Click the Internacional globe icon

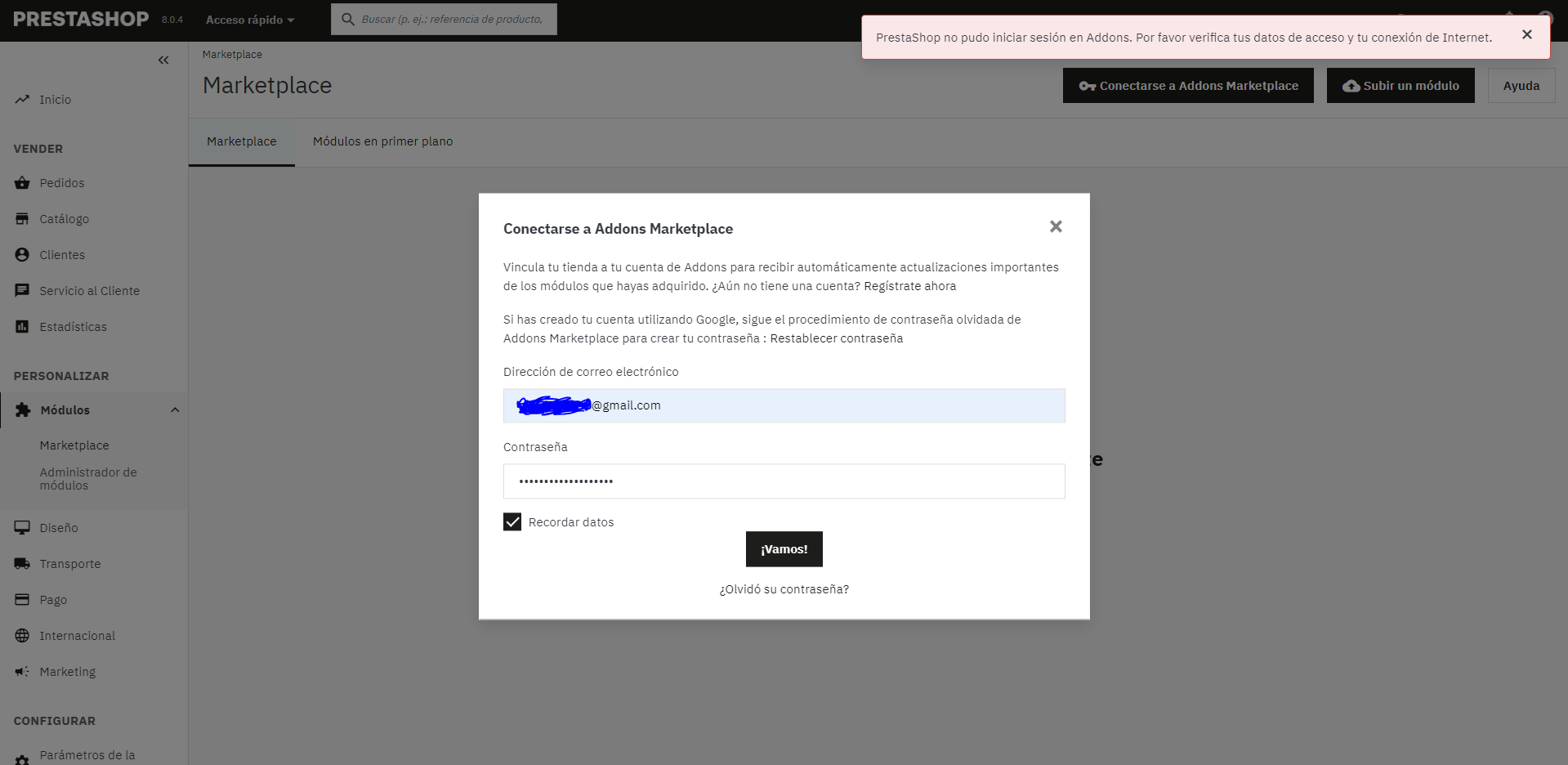[22, 635]
